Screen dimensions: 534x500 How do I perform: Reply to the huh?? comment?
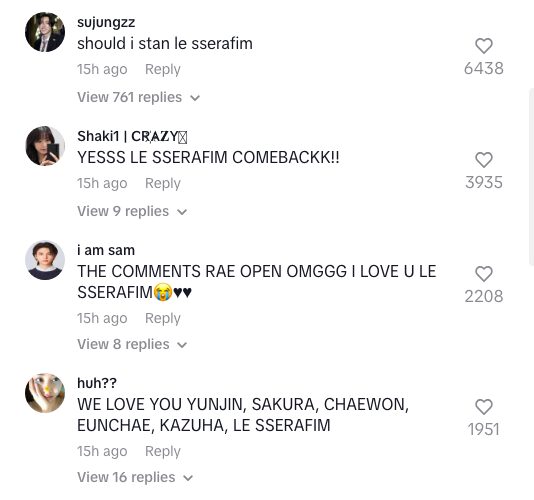coord(163,452)
